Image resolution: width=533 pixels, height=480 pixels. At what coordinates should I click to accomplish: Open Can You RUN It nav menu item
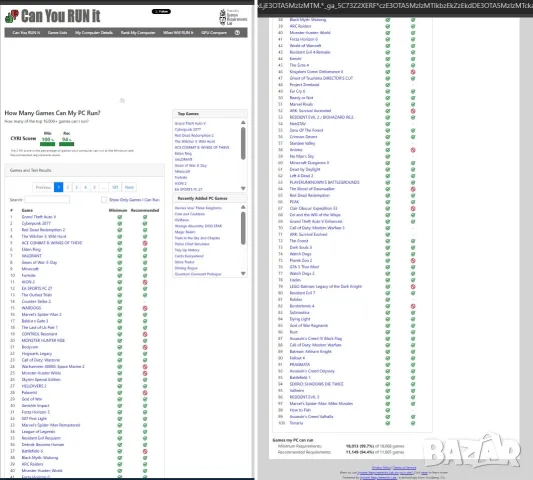pos(26,33)
